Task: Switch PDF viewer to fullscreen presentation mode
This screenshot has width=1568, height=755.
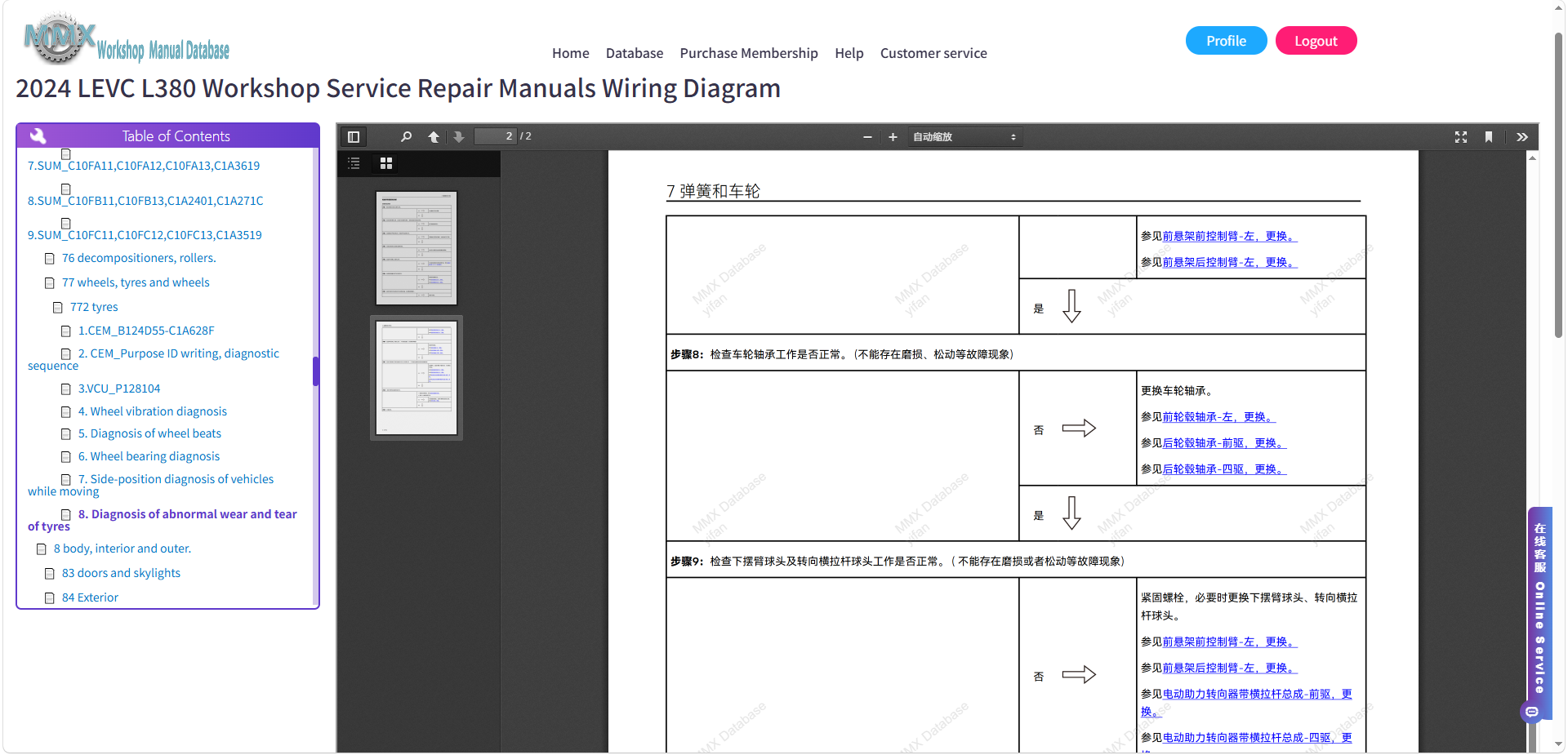Action: click(x=1461, y=137)
